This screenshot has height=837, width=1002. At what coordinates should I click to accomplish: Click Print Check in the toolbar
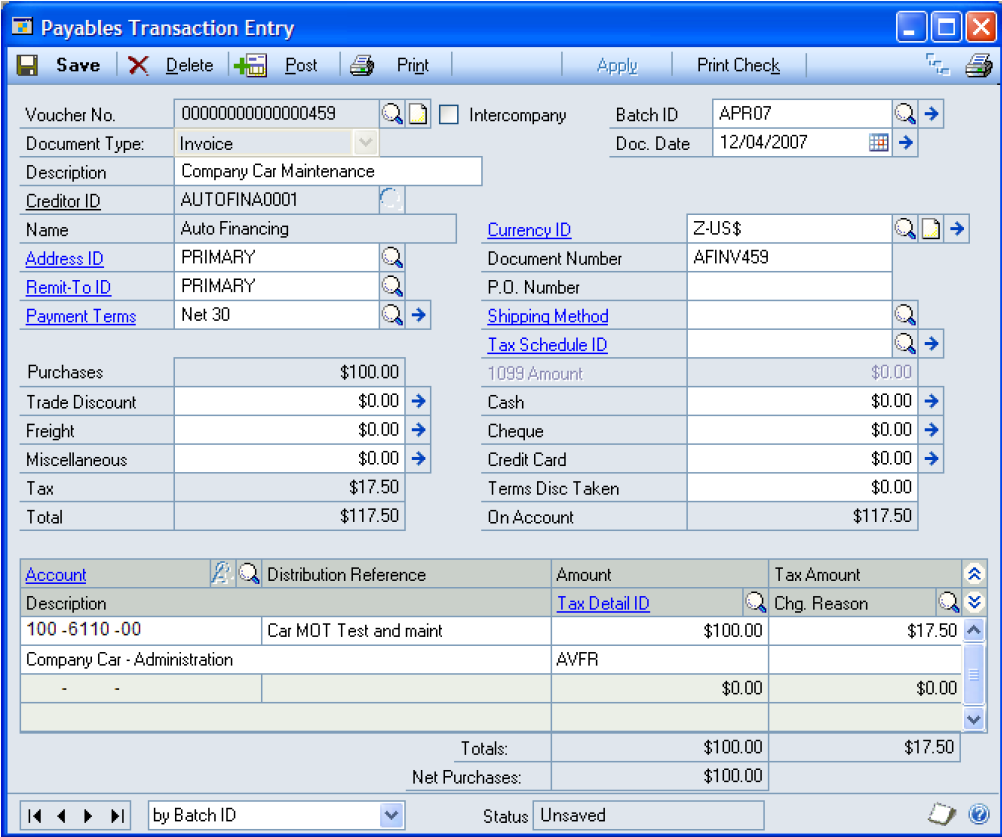pyautogui.click(x=738, y=66)
